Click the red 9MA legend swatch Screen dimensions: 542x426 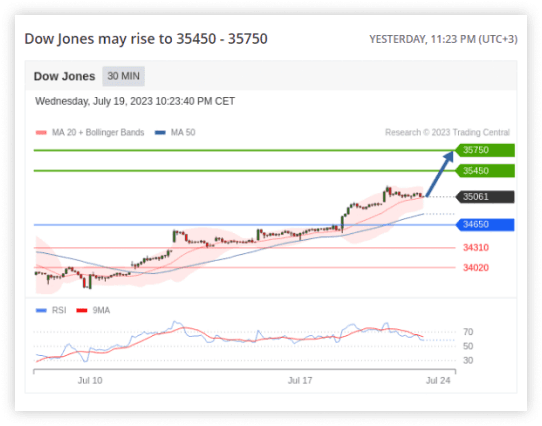click(x=82, y=311)
